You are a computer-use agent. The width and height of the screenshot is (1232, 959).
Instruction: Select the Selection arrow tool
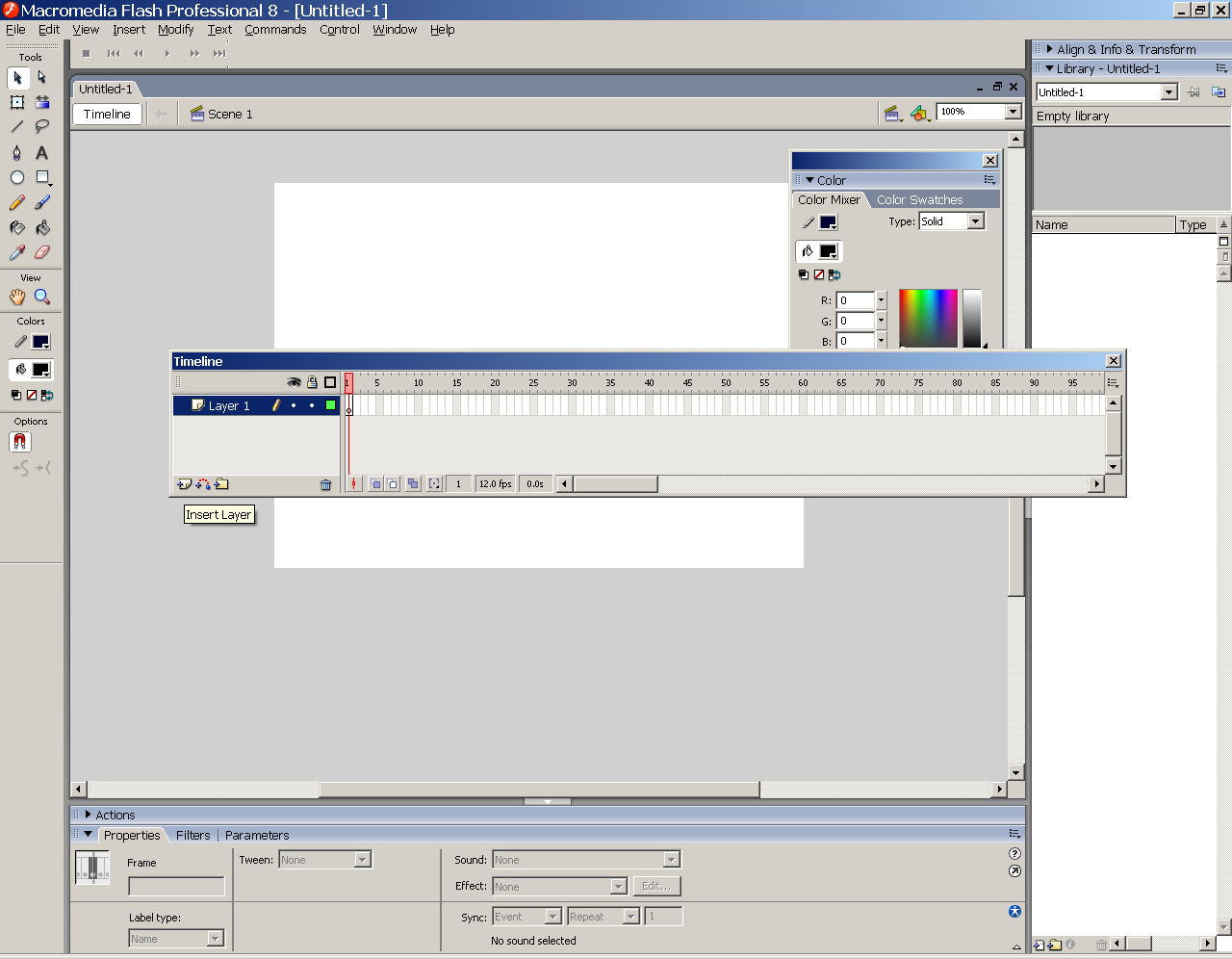tap(17, 78)
